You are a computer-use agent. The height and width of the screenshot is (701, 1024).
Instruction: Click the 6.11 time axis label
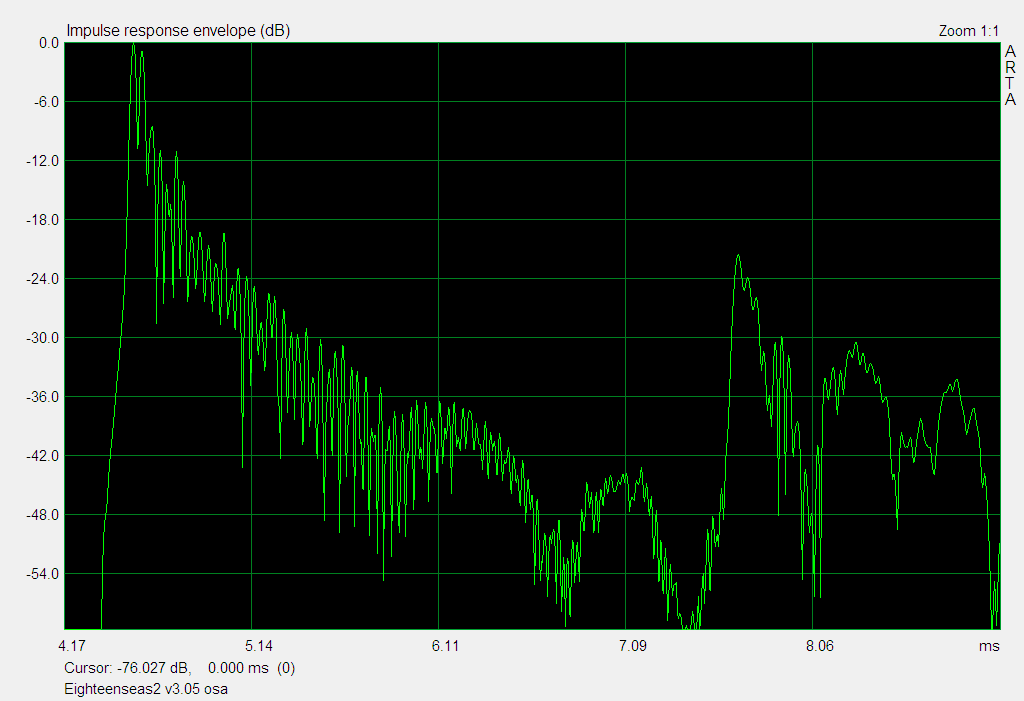click(445, 646)
